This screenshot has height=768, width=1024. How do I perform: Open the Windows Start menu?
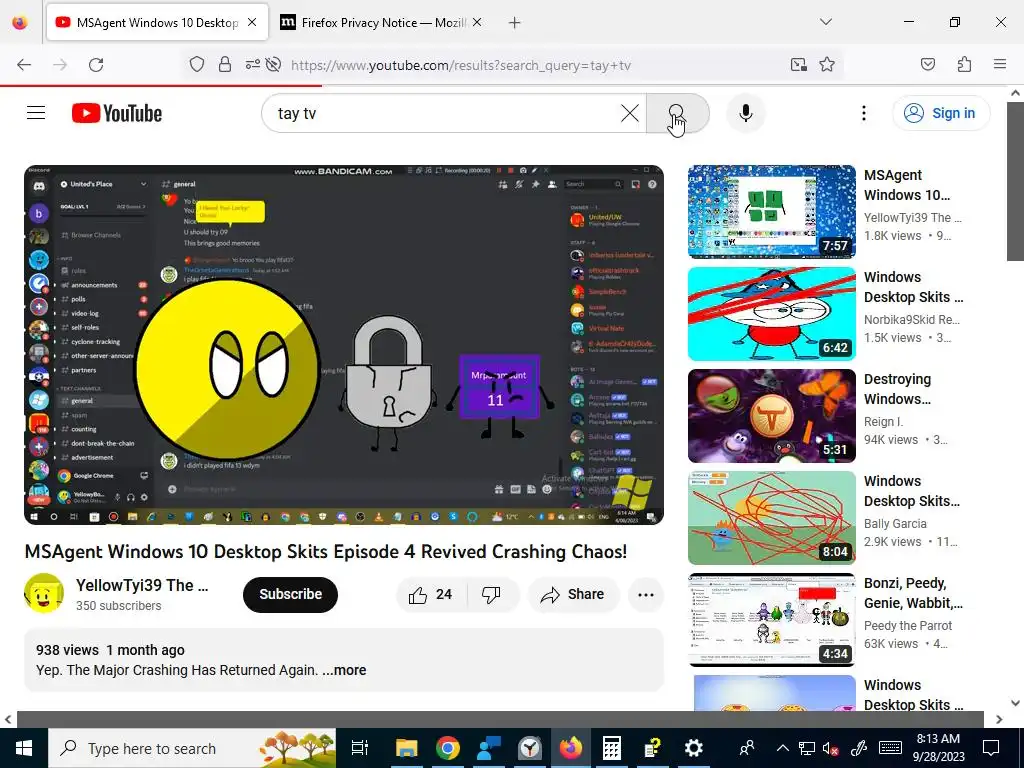(x=24, y=748)
